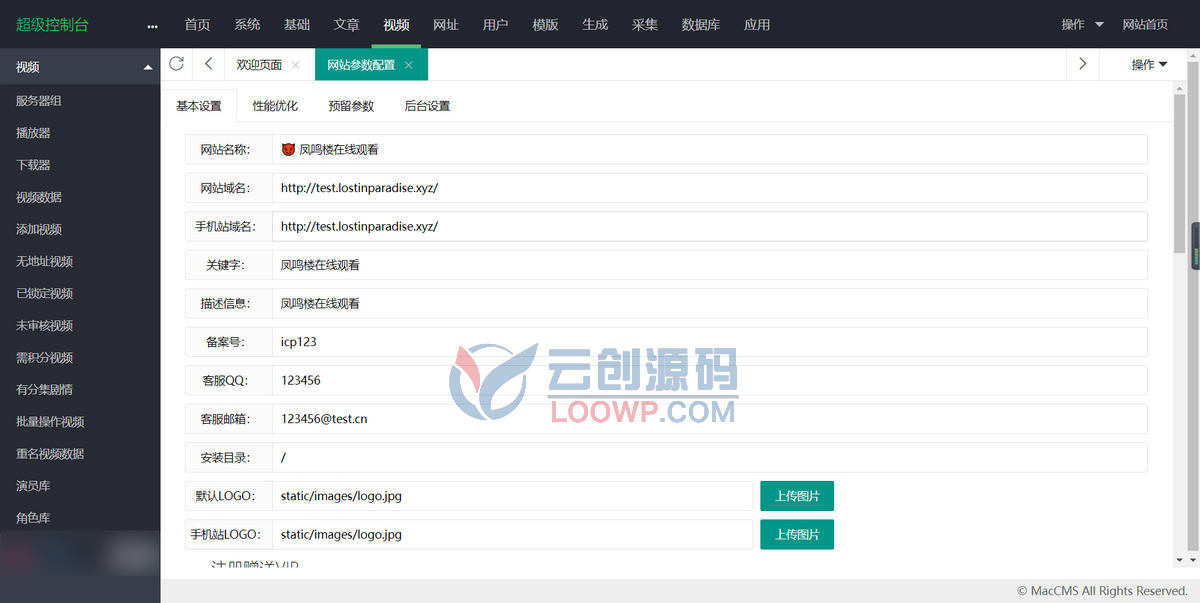Open 演员库 in the sidebar
Screen dimensions: 1200x603
pos(33,485)
